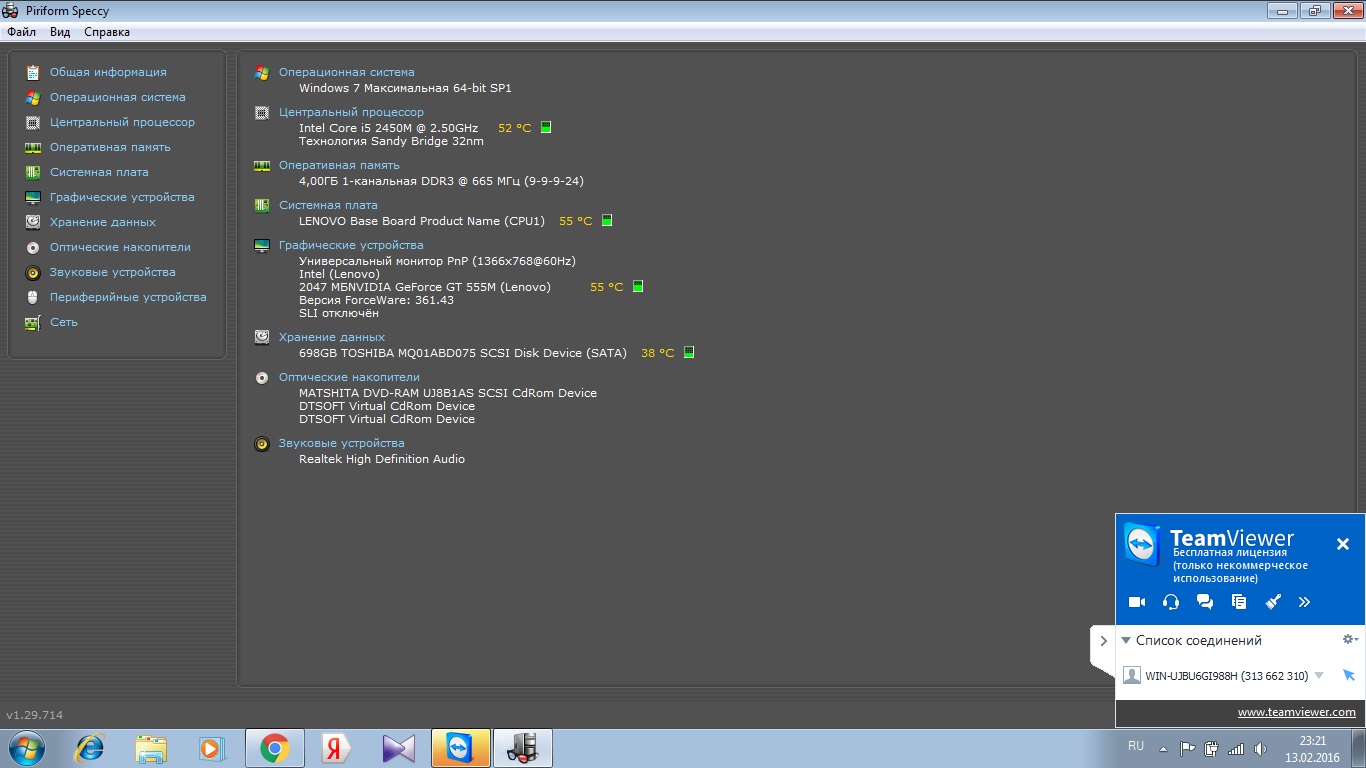Click the WIN-UJBU6GI988H connection entry
Image resolution: width=1366 pixels, height=768 pixels.
click(1226, 676)
